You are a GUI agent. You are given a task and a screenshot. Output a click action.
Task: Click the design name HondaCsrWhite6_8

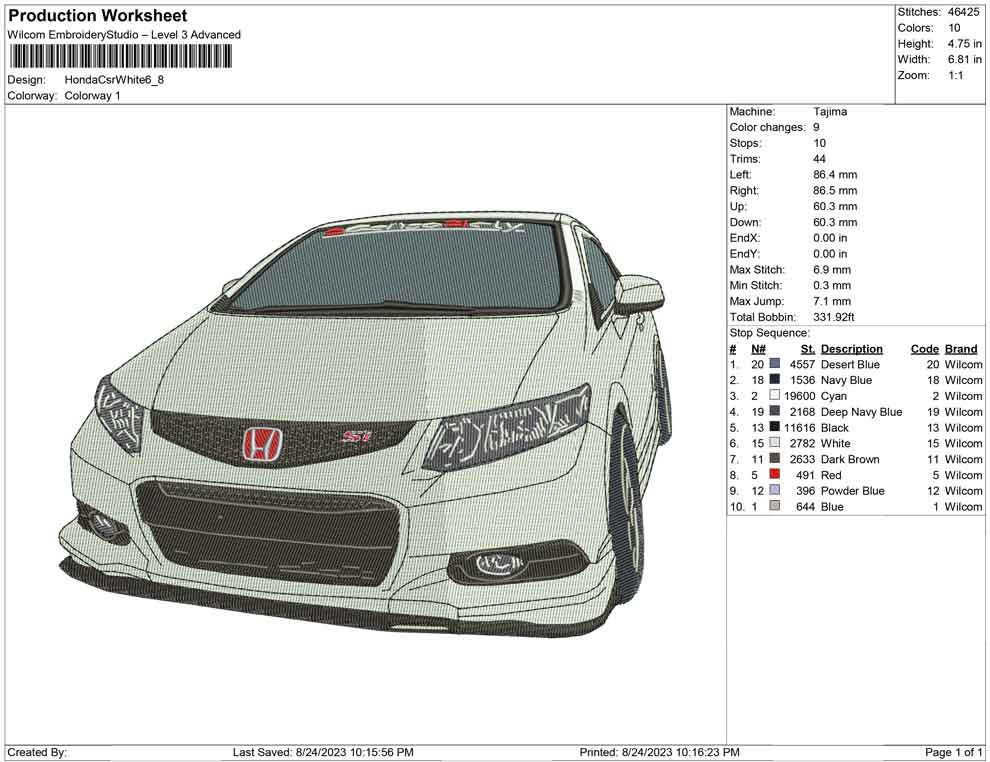point(114,79)
